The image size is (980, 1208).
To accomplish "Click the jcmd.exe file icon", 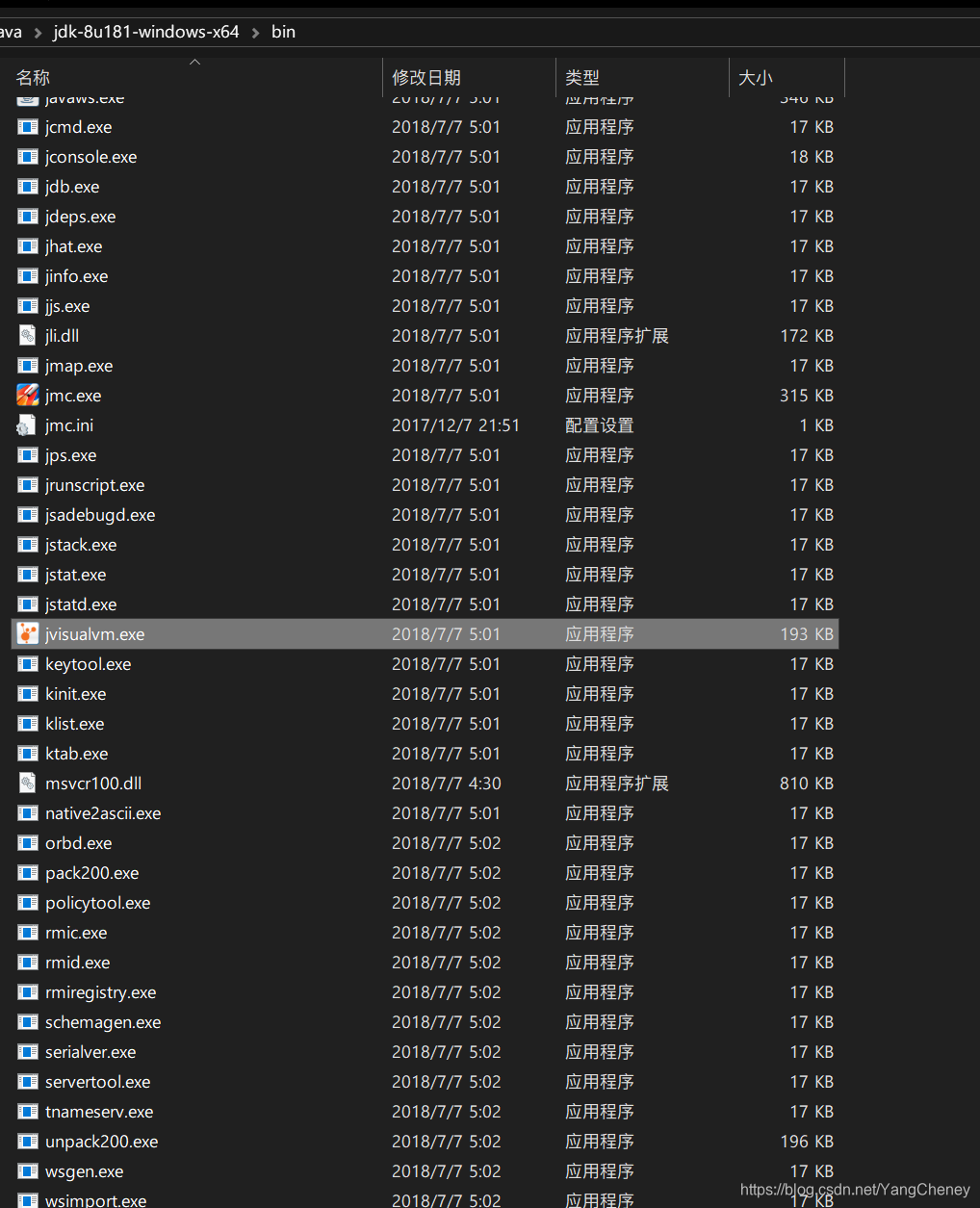I will [28, 126].
